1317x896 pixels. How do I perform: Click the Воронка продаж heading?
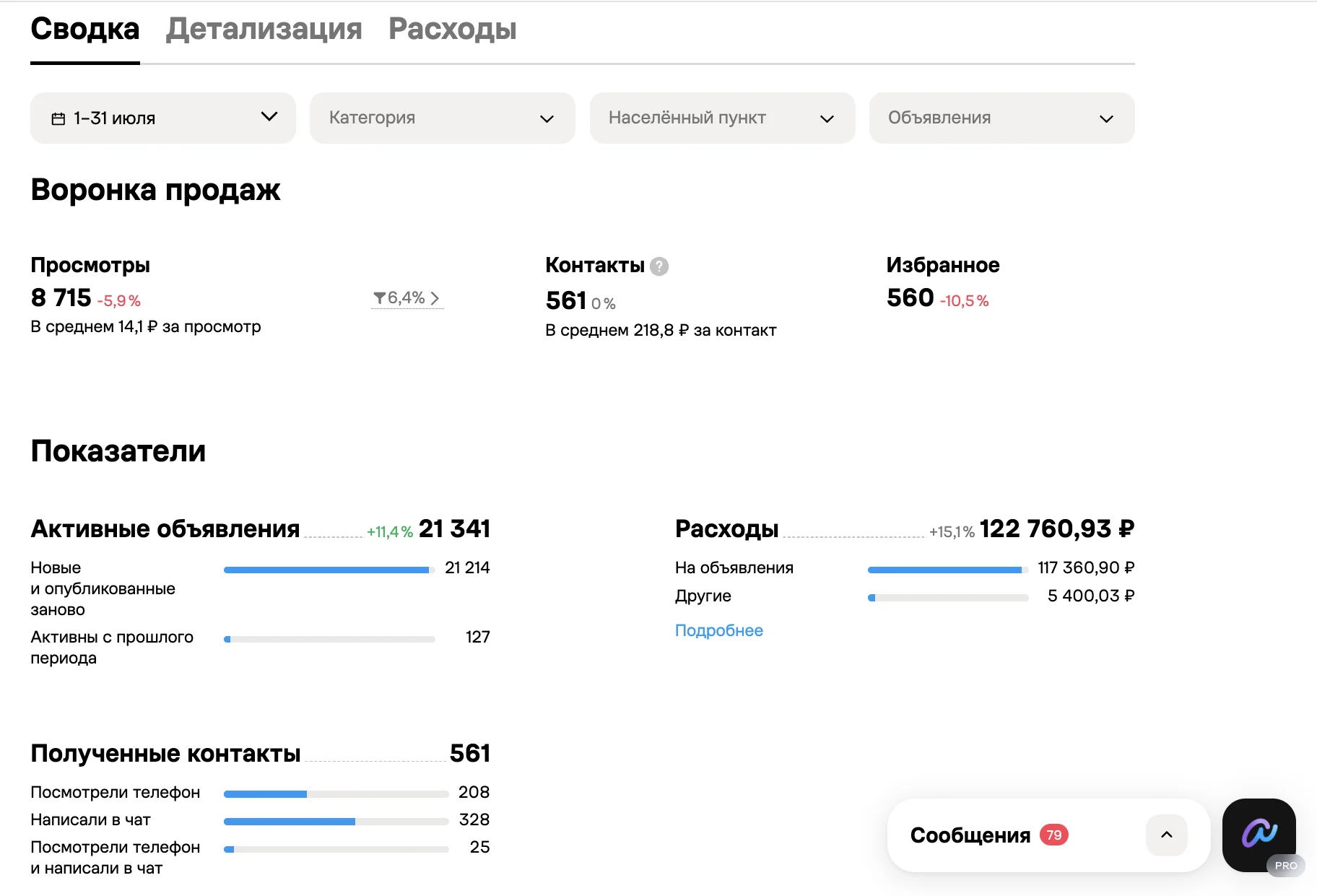pos(155,191)
